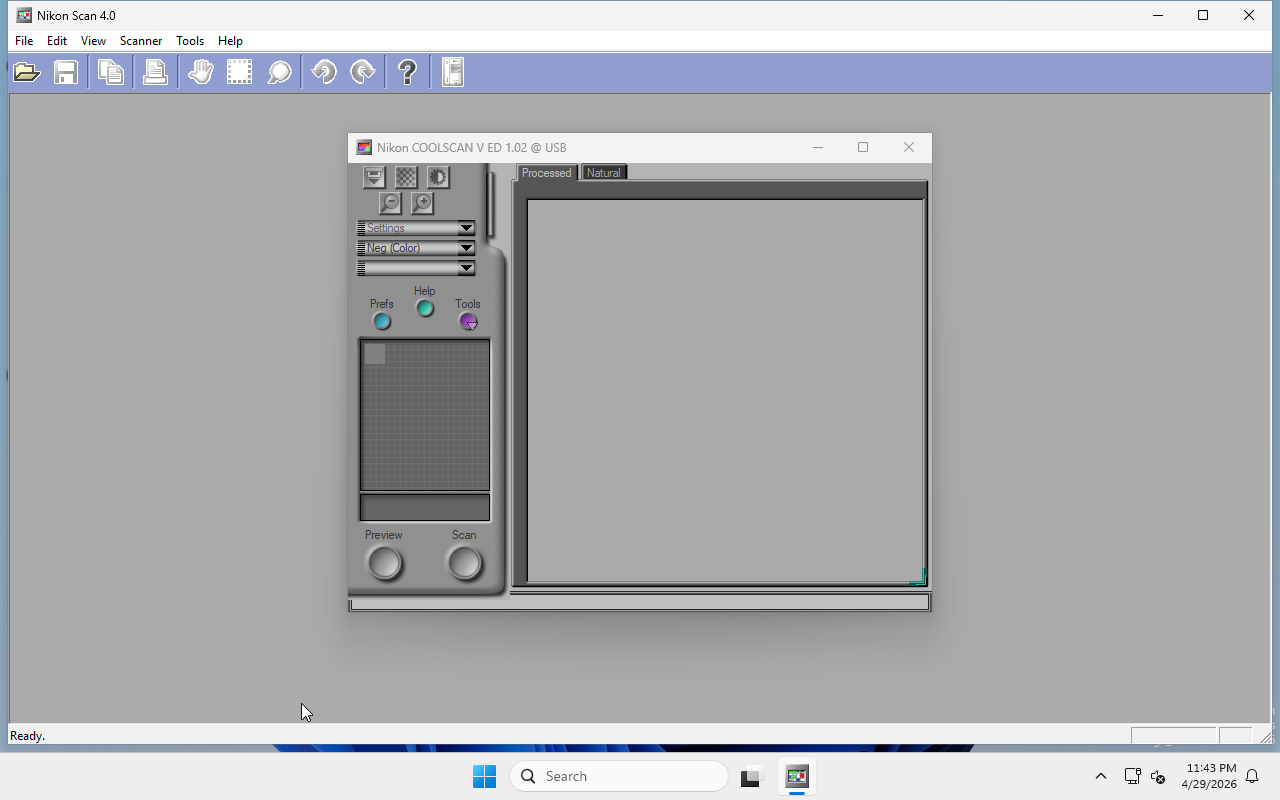Screen dimensions: 1280x800
Task: Click the Nikon Scan 4.0 title bar icon
Action: click(x=24, y=16)
